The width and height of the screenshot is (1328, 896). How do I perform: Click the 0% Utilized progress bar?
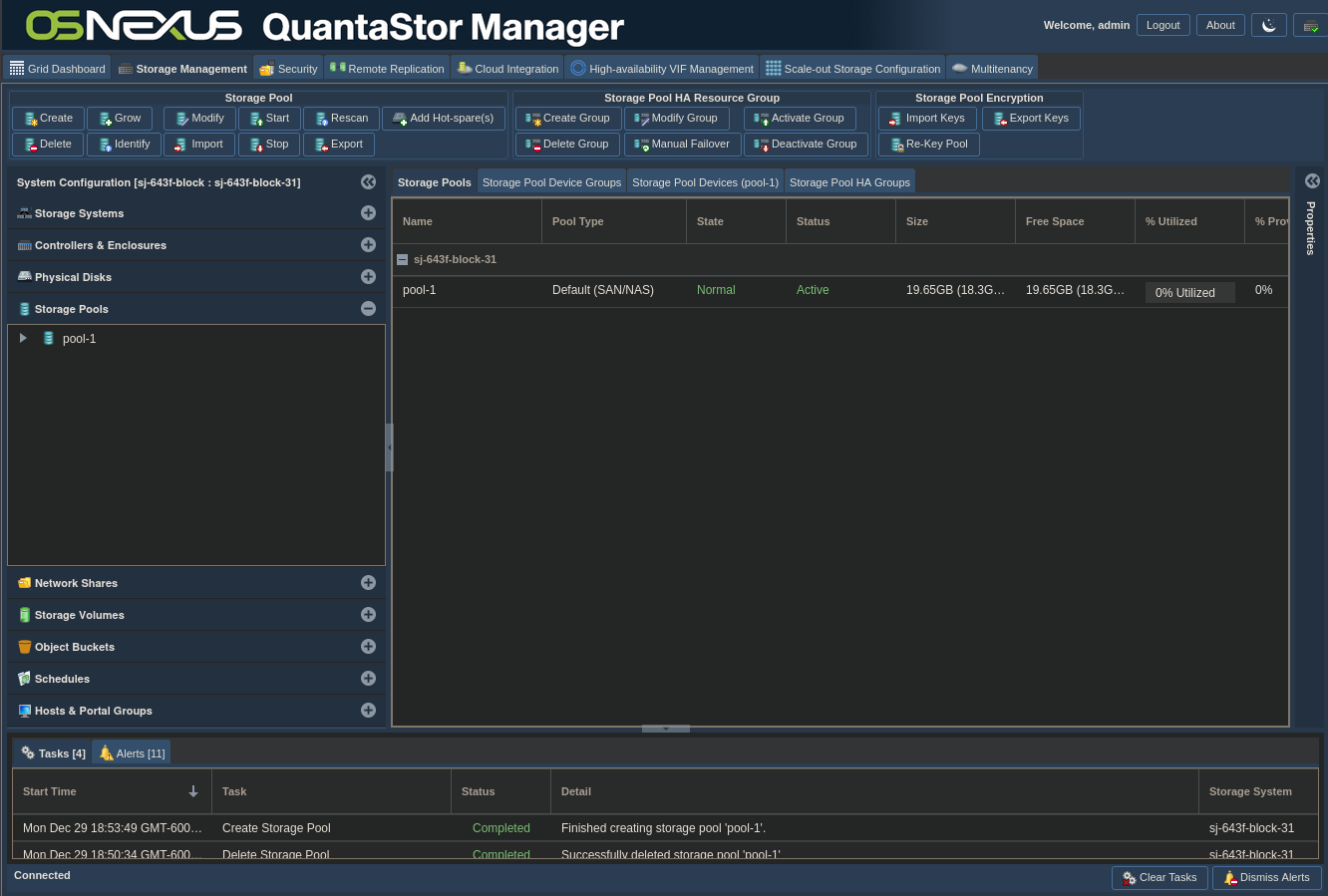point(1189,292)
